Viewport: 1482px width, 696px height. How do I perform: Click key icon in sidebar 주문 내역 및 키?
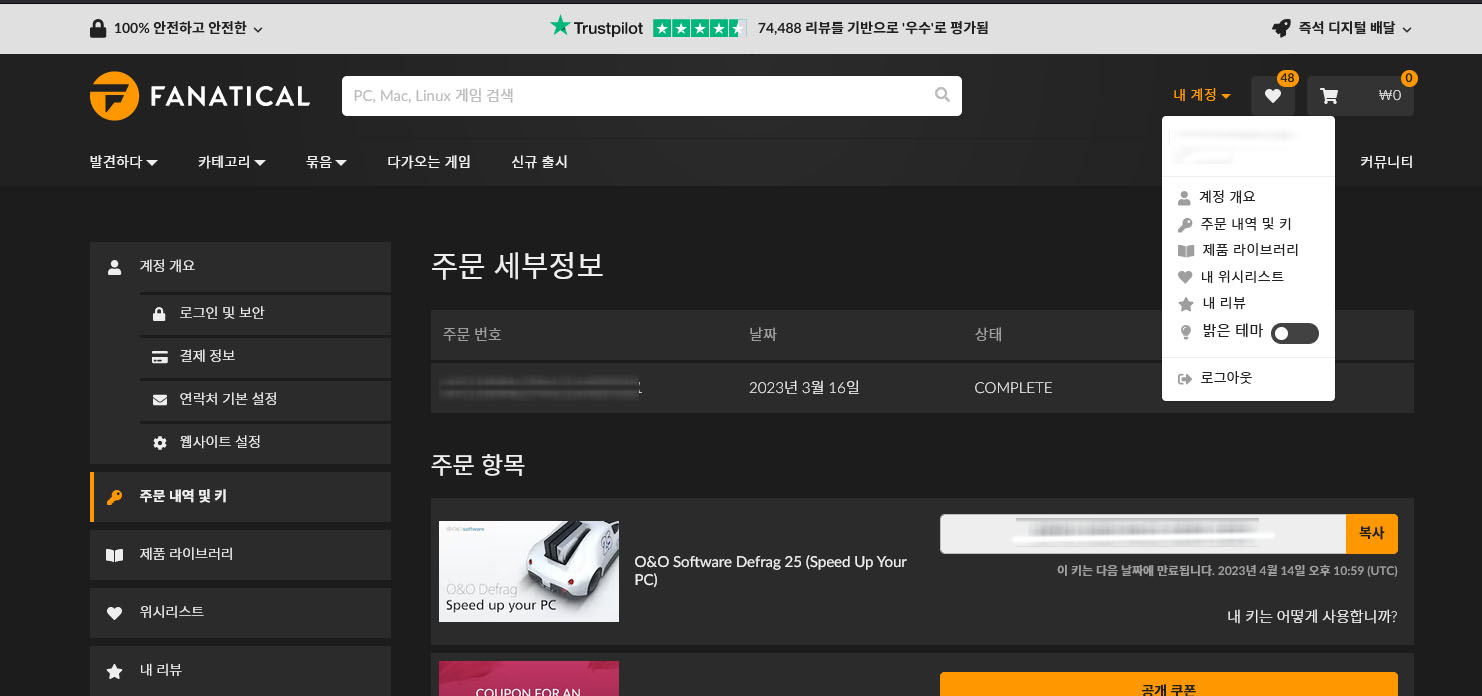pos(115,497)
